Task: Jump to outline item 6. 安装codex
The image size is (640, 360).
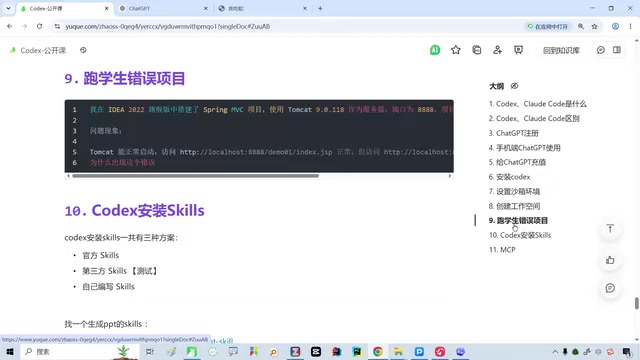Action: pos(509,177)
